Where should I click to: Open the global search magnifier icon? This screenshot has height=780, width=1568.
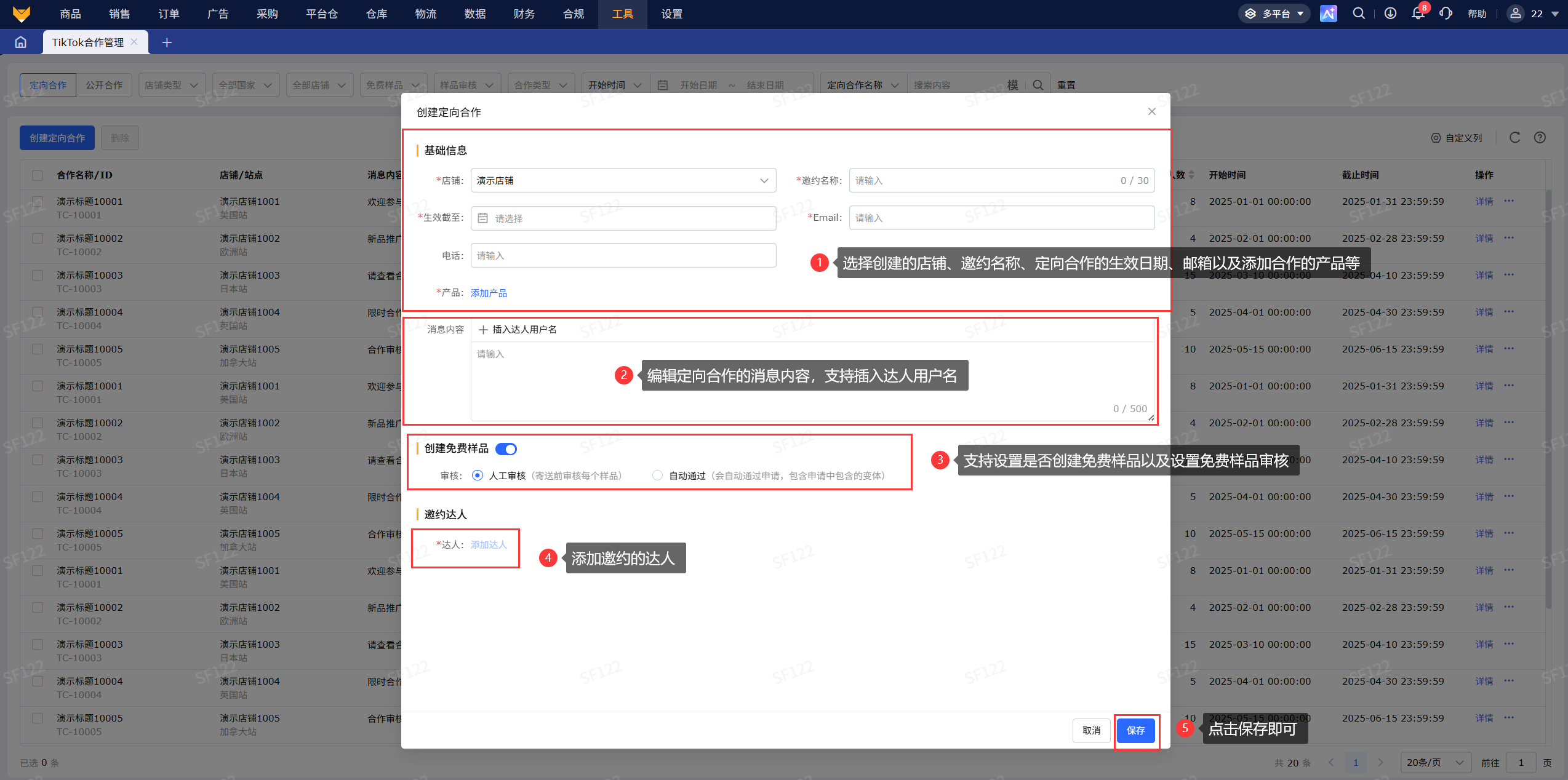tap(1359, 14)
